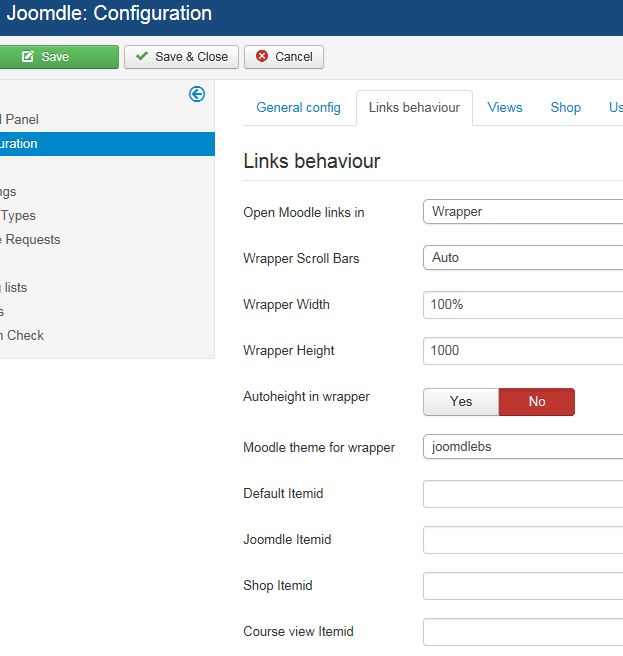
Task: Open the 'Open Moodle links in' dropdown
Action: coord(522,212)
